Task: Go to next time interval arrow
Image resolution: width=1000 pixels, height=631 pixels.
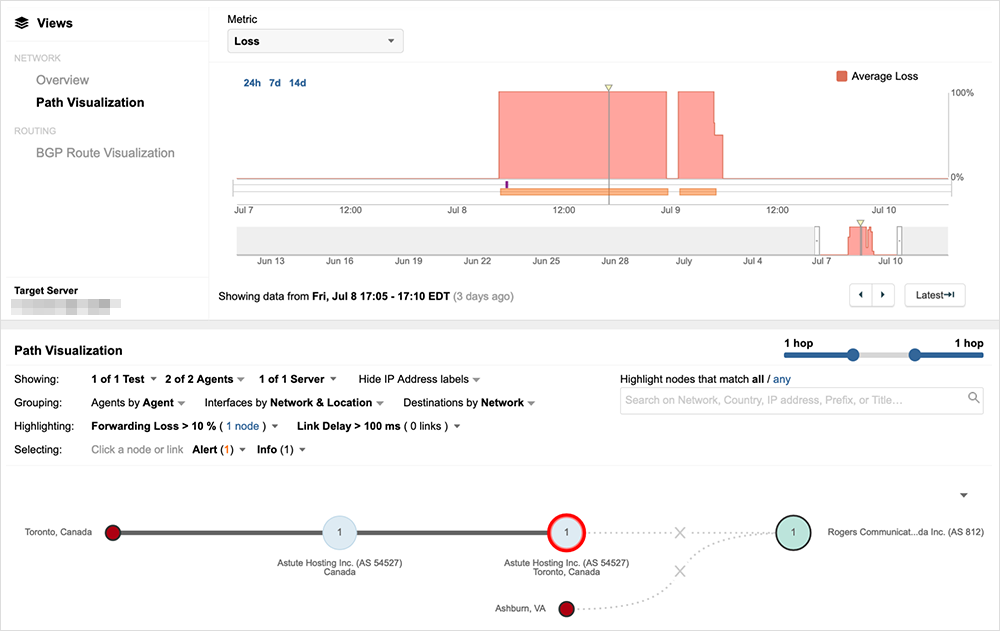Action: [882, 295]
